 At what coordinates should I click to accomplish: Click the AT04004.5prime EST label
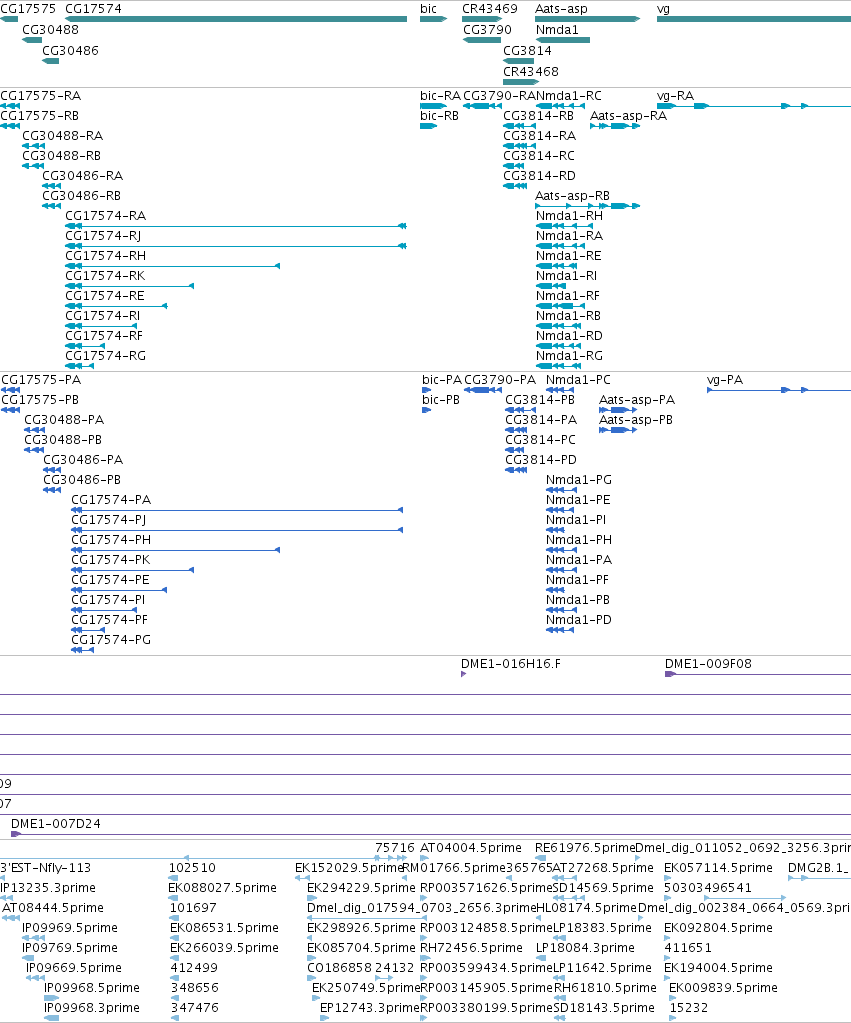(471, 847)
